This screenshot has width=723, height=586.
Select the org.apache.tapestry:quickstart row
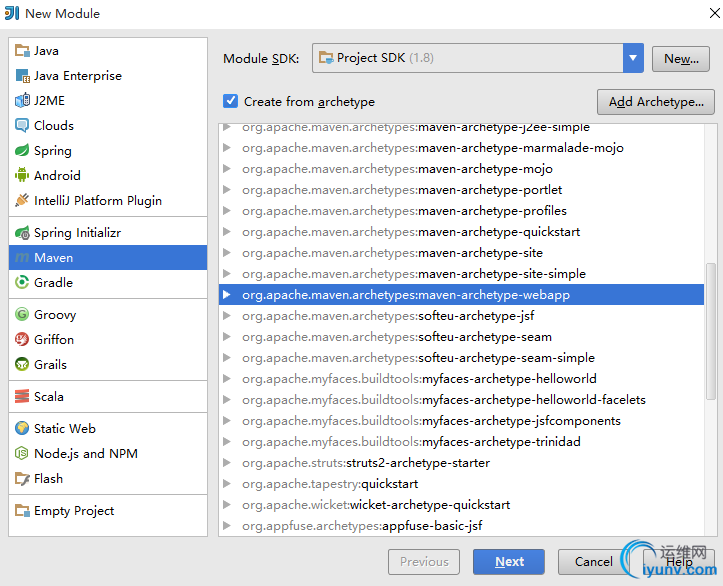(462, 484)
